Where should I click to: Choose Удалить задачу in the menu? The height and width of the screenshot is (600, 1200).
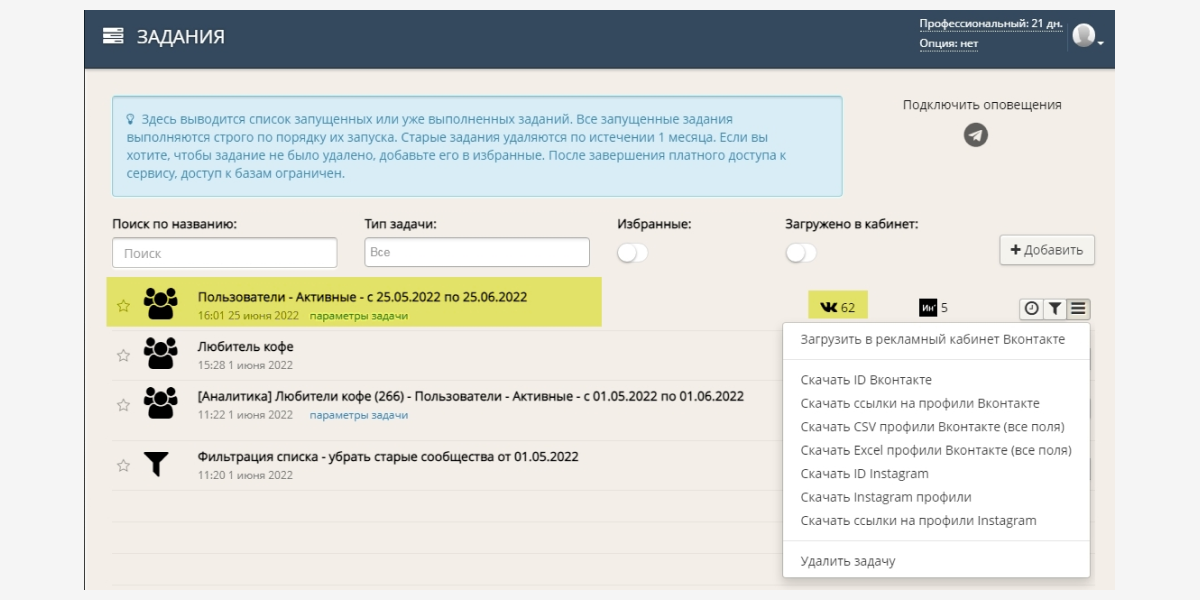click(x=848, y=561)
